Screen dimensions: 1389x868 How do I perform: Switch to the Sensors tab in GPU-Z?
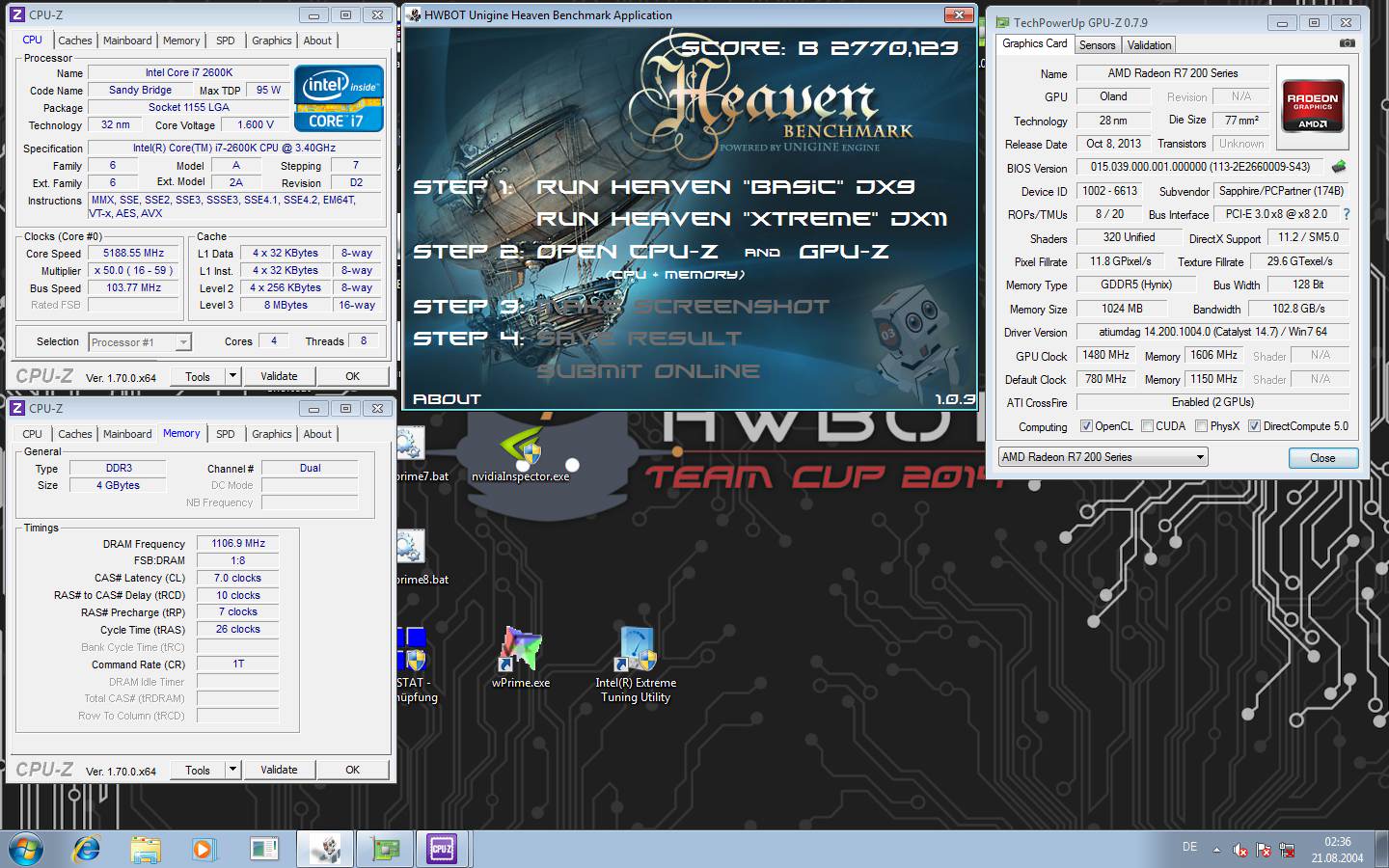tap(1097, 45)
